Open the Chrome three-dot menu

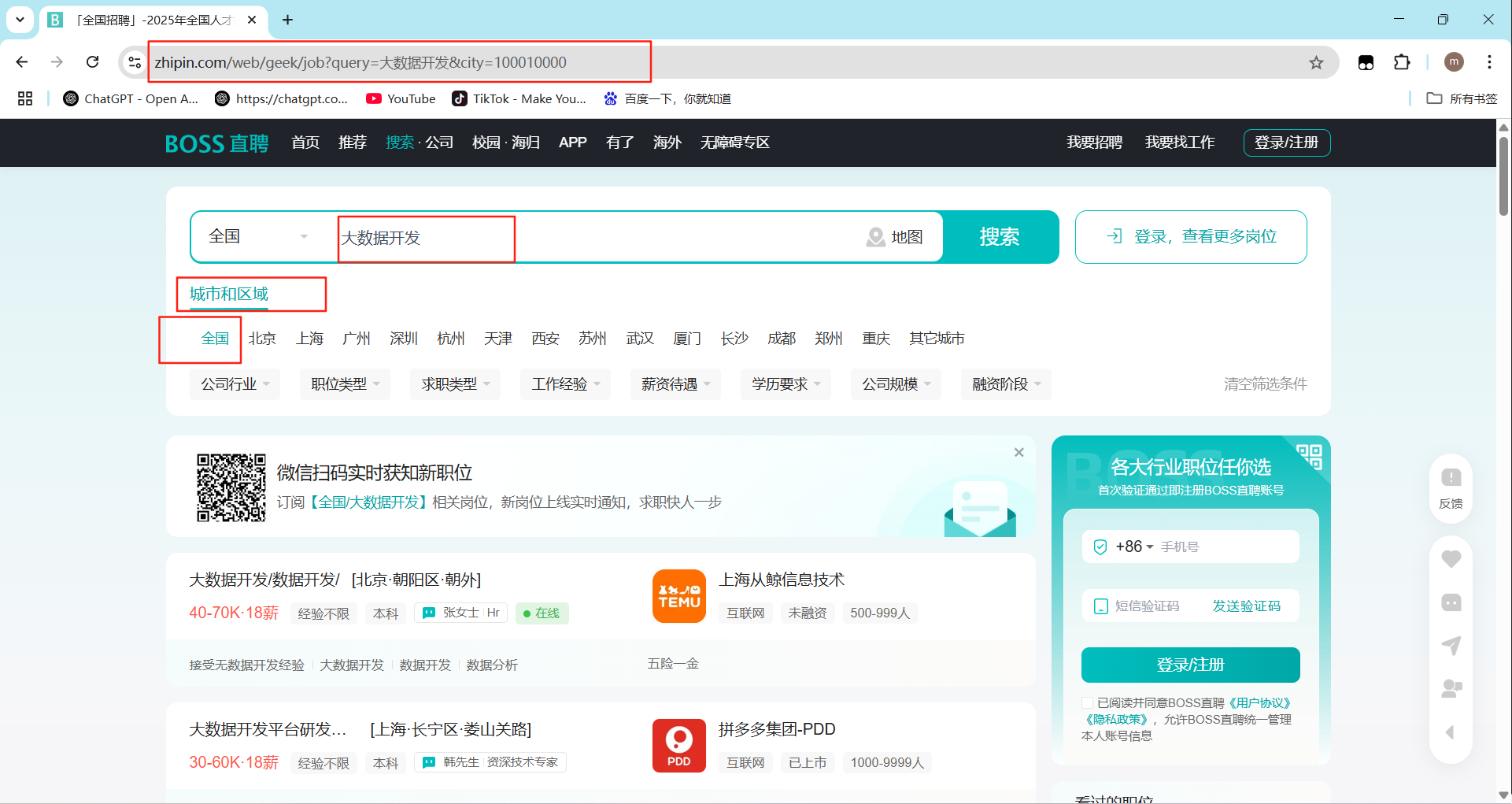(1489, 62)
